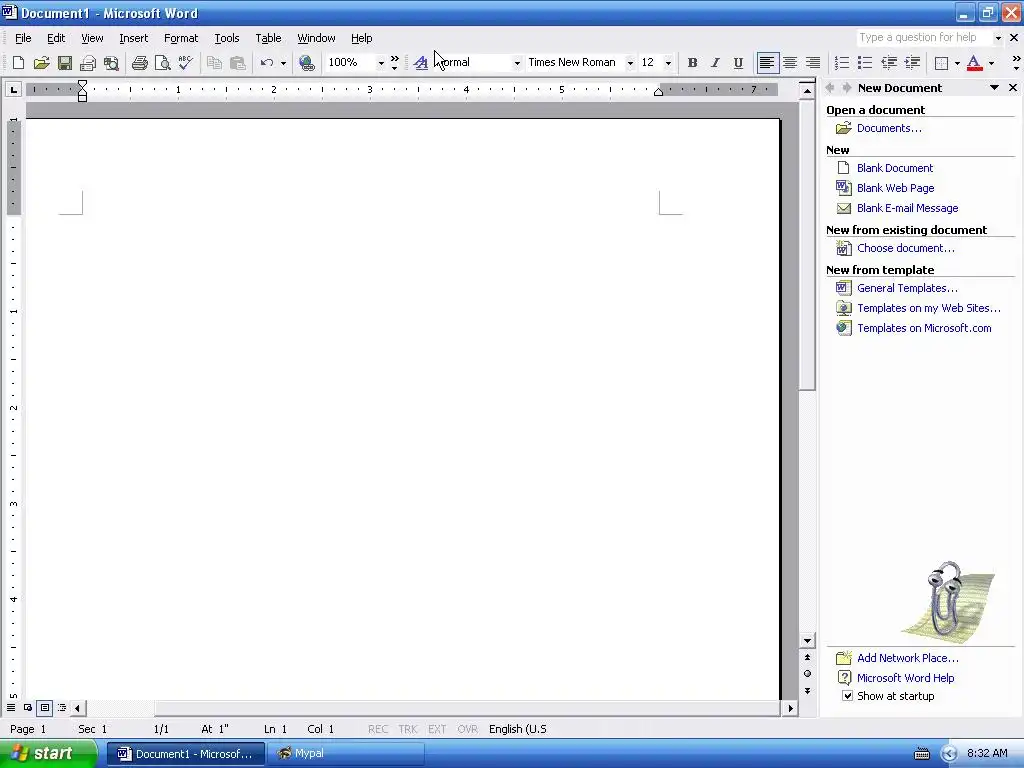
Task: Toggle TRK track changes in status bar
Action: tap(408, 729)
